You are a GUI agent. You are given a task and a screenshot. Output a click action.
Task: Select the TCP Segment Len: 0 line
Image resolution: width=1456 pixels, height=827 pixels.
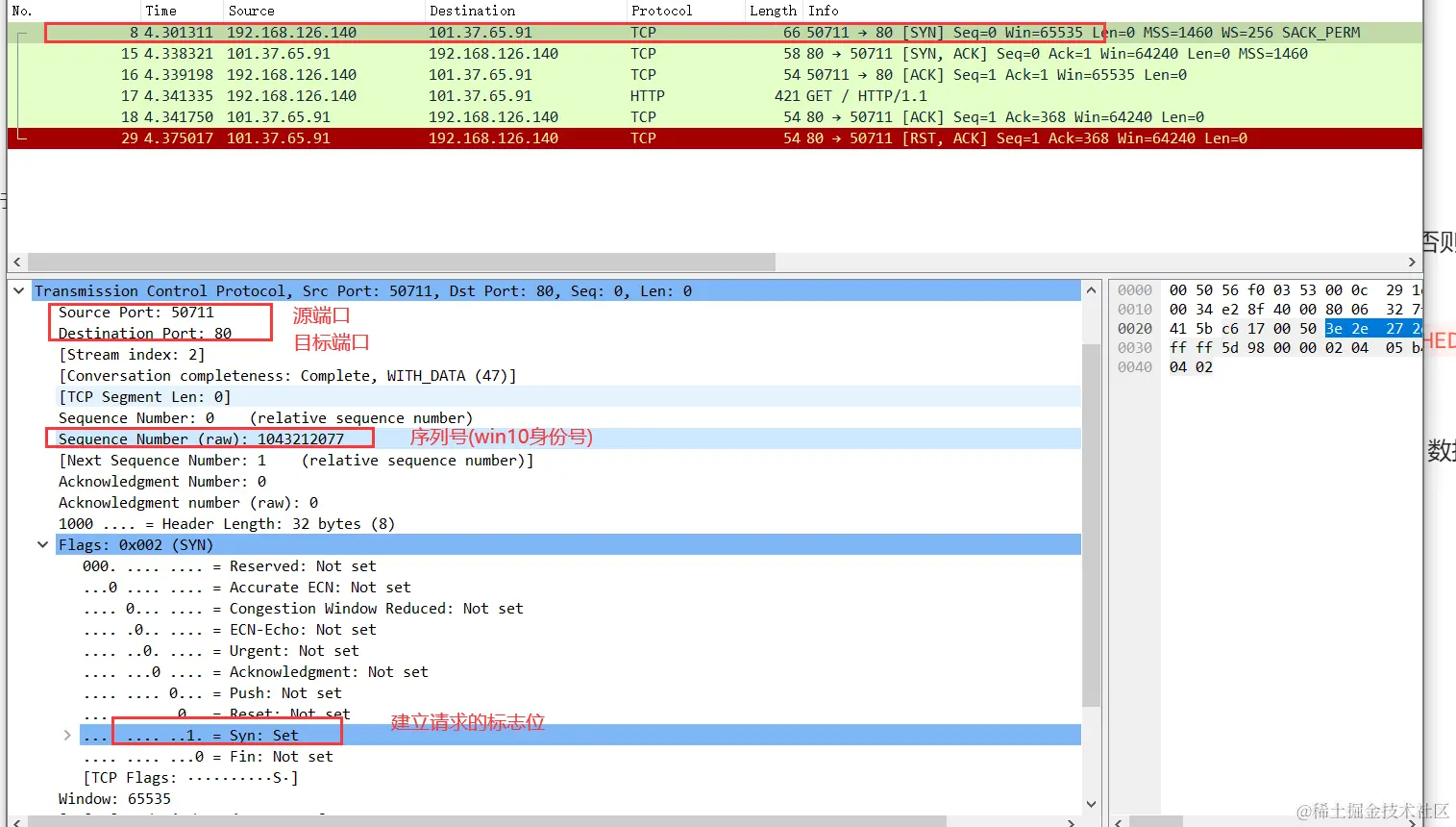(144, 396)
